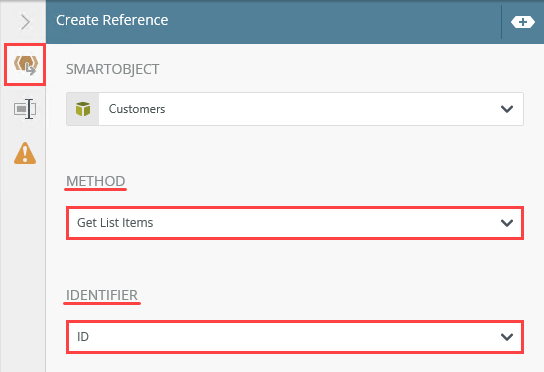544x372 pixels.
Task: Click the chevron arrow beside Get List Items
Action: (x=507, y=223)
